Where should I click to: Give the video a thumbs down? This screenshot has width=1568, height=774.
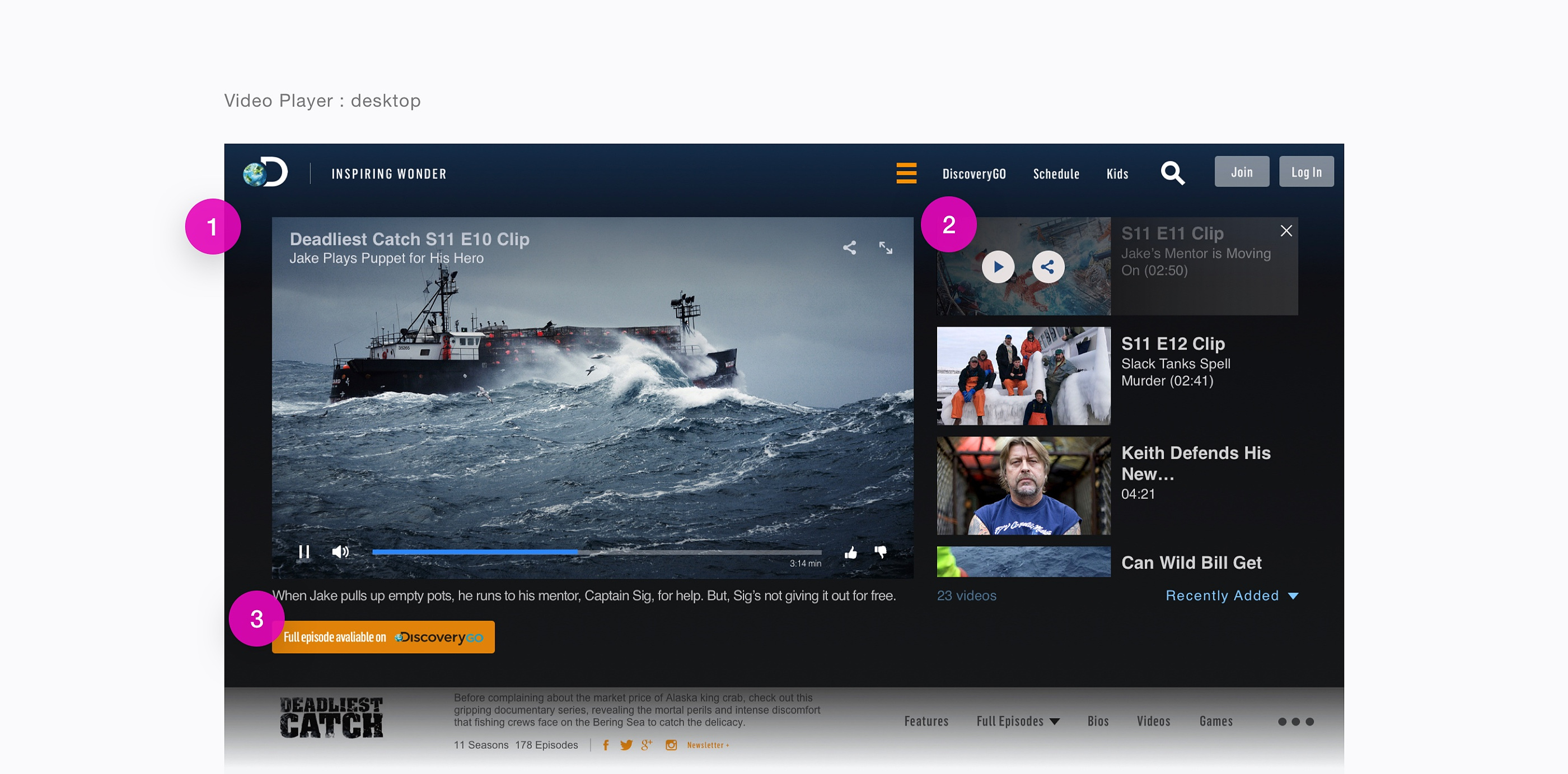coord(881,552)
